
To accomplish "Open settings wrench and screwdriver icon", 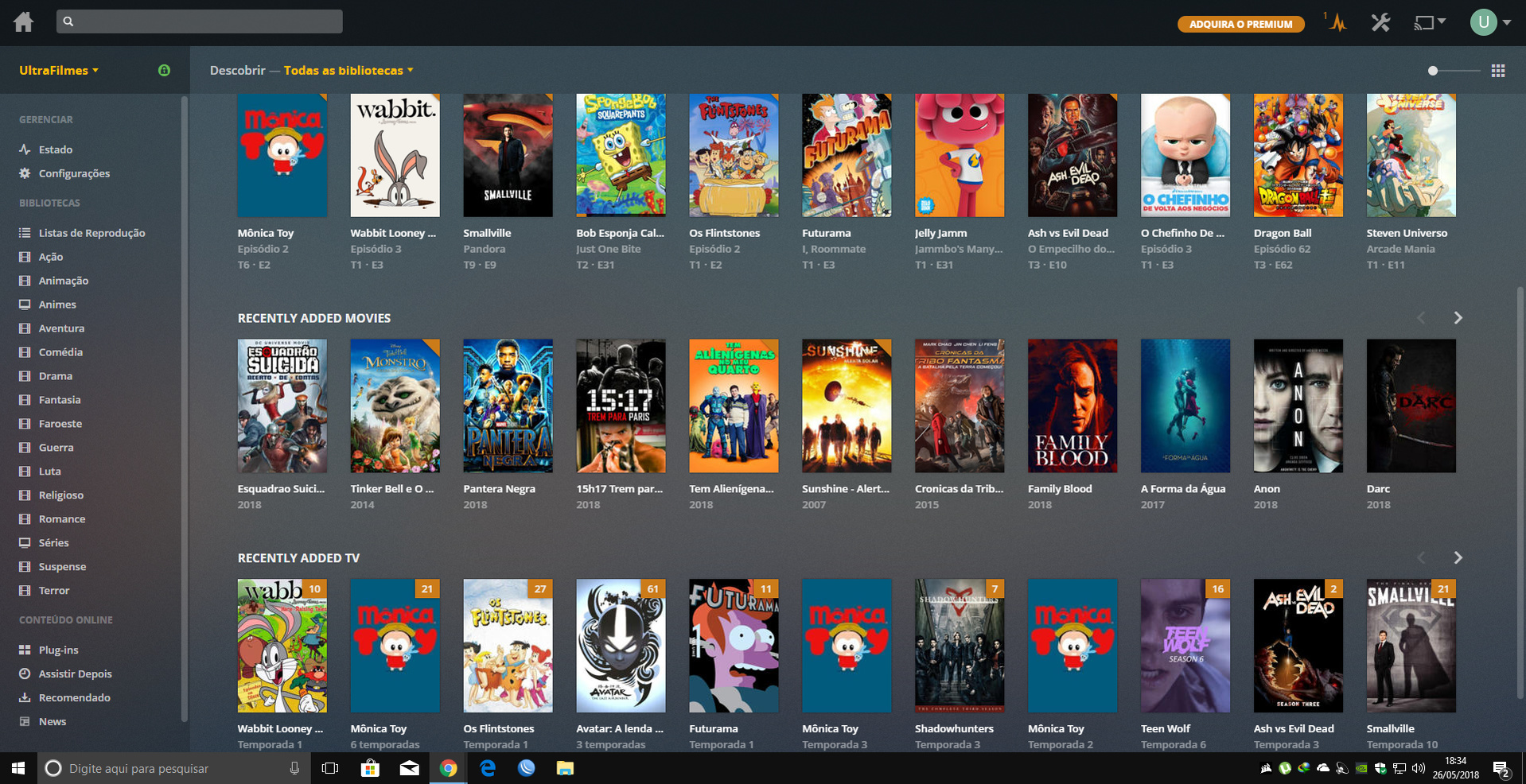I will coord(1380,22).
